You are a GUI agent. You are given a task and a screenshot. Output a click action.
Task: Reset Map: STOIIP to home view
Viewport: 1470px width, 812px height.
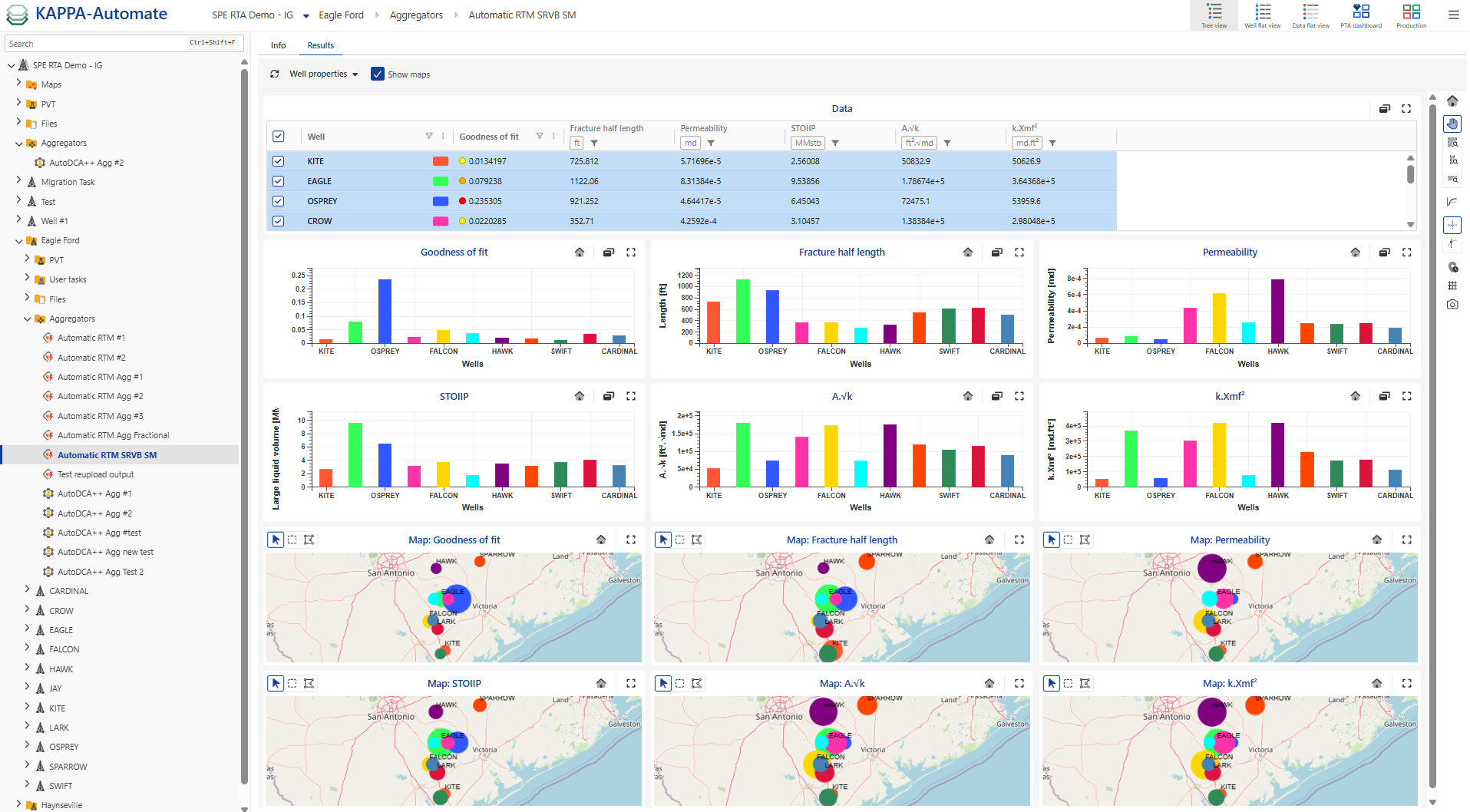point(601,683)
